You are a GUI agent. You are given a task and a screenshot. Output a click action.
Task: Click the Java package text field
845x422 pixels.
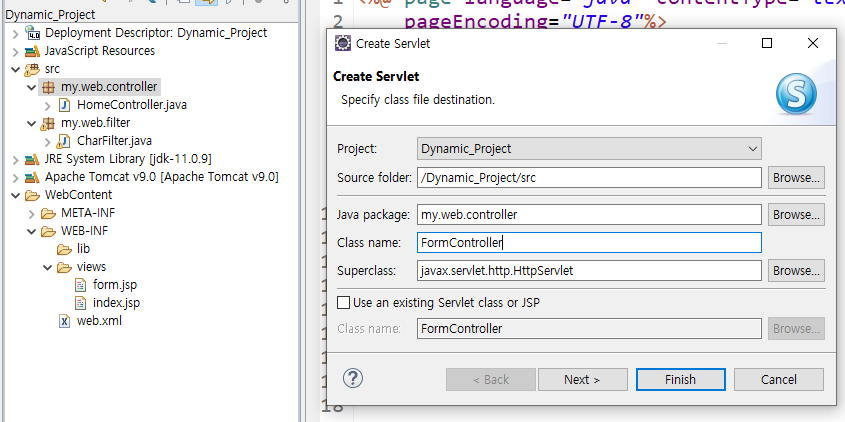tap(589, 215)
